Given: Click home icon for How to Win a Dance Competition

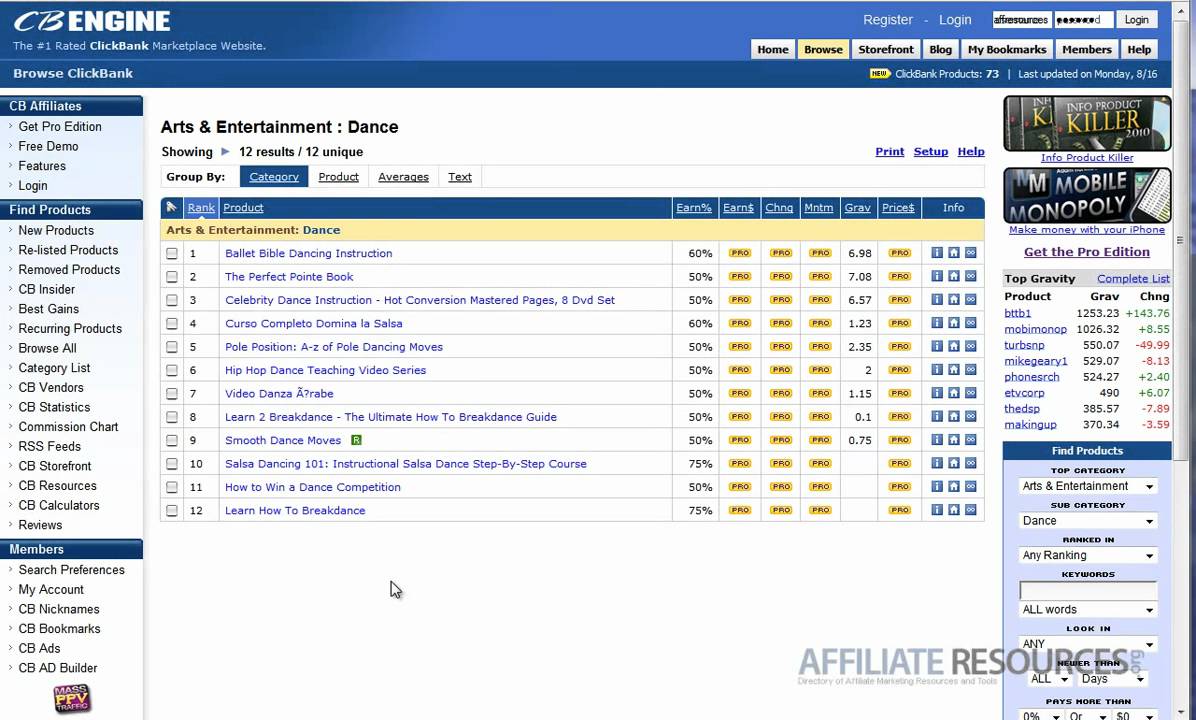Looking at the screenshot, I should (953, 487).
